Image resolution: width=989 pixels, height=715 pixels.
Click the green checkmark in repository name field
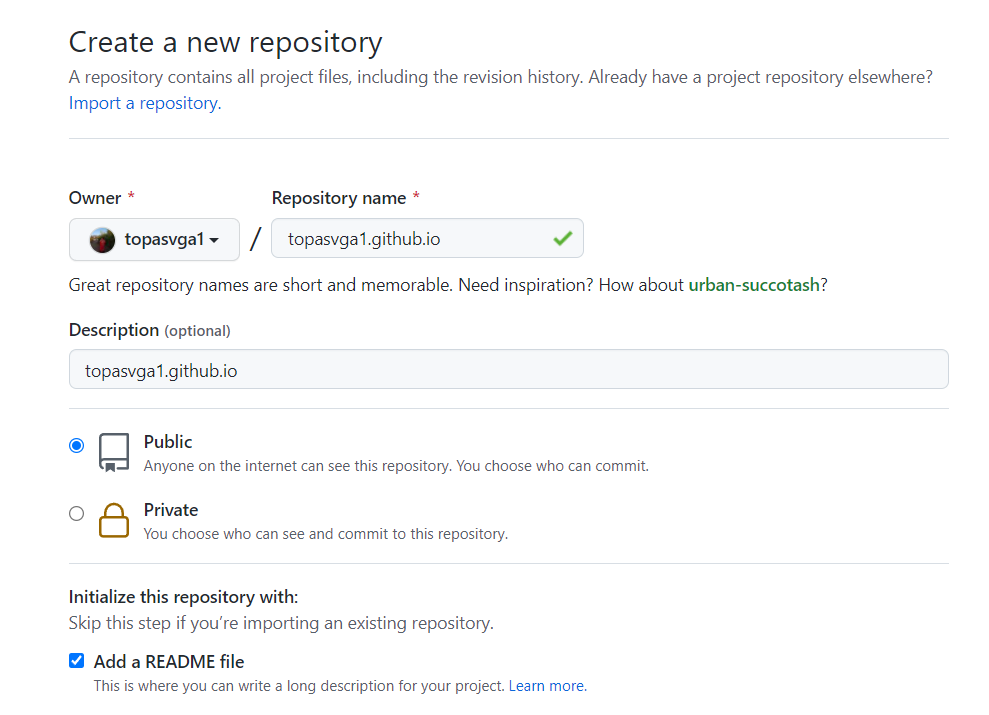click(562, 239)
